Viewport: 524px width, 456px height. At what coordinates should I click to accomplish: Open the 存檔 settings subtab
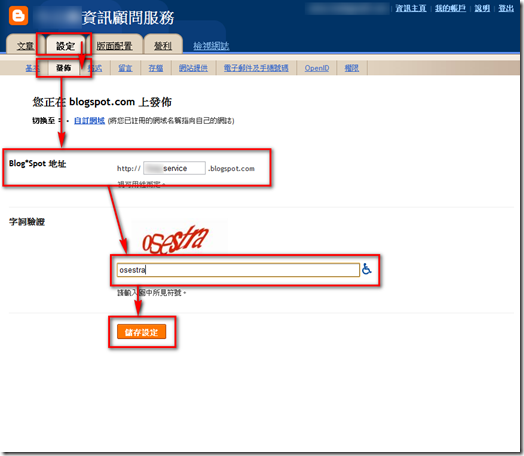[x=156, y=68]
